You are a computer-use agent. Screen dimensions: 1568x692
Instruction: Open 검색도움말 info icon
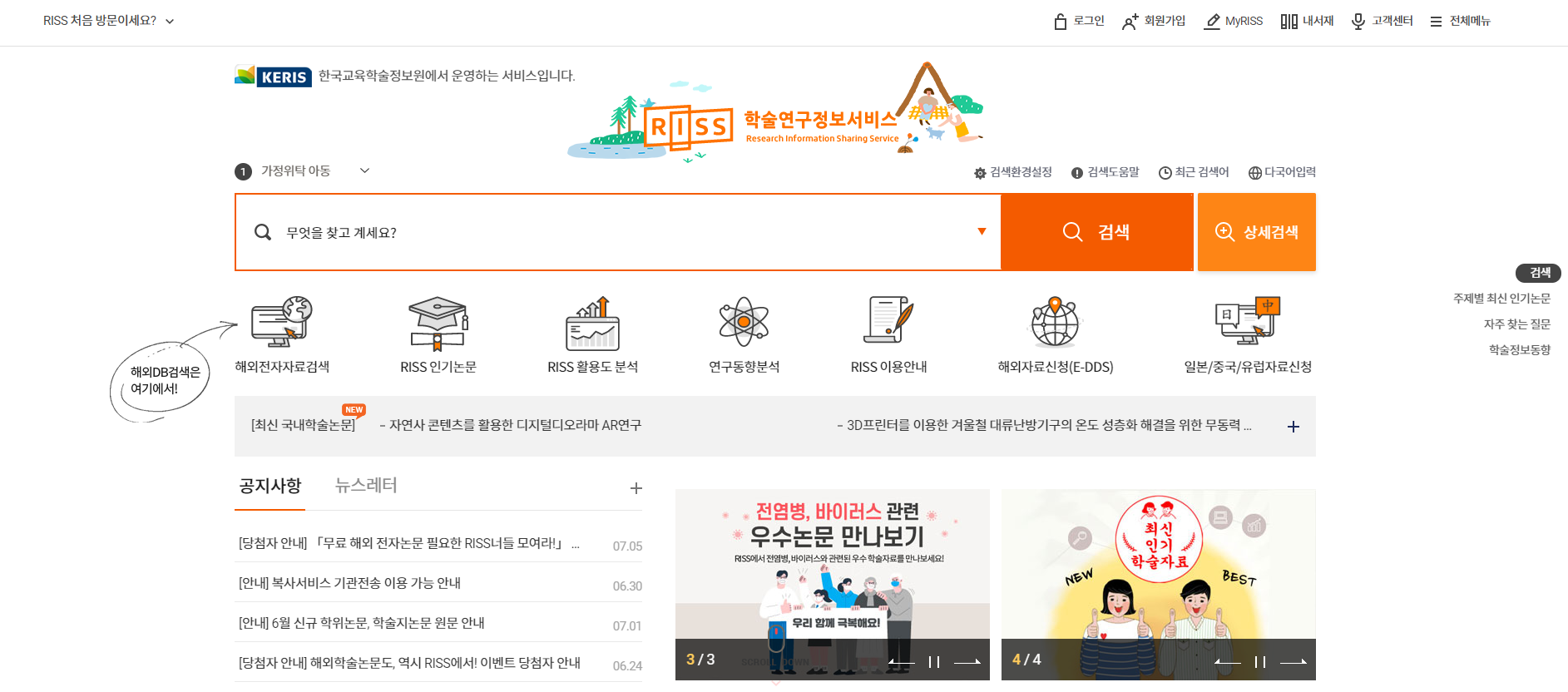pyautogui.click(x=1077, y=173)
